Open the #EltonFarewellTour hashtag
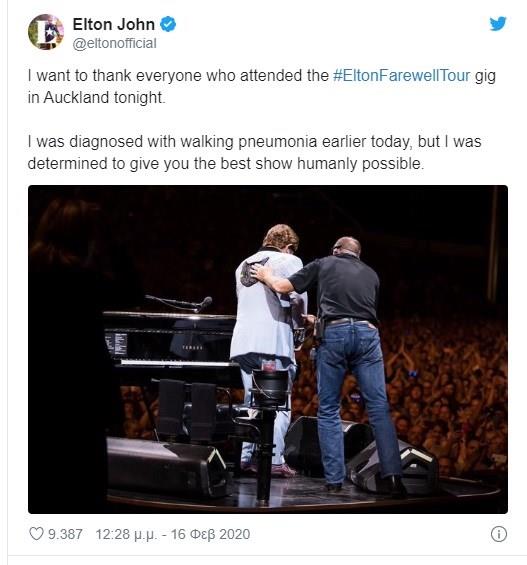 [402, 76]
